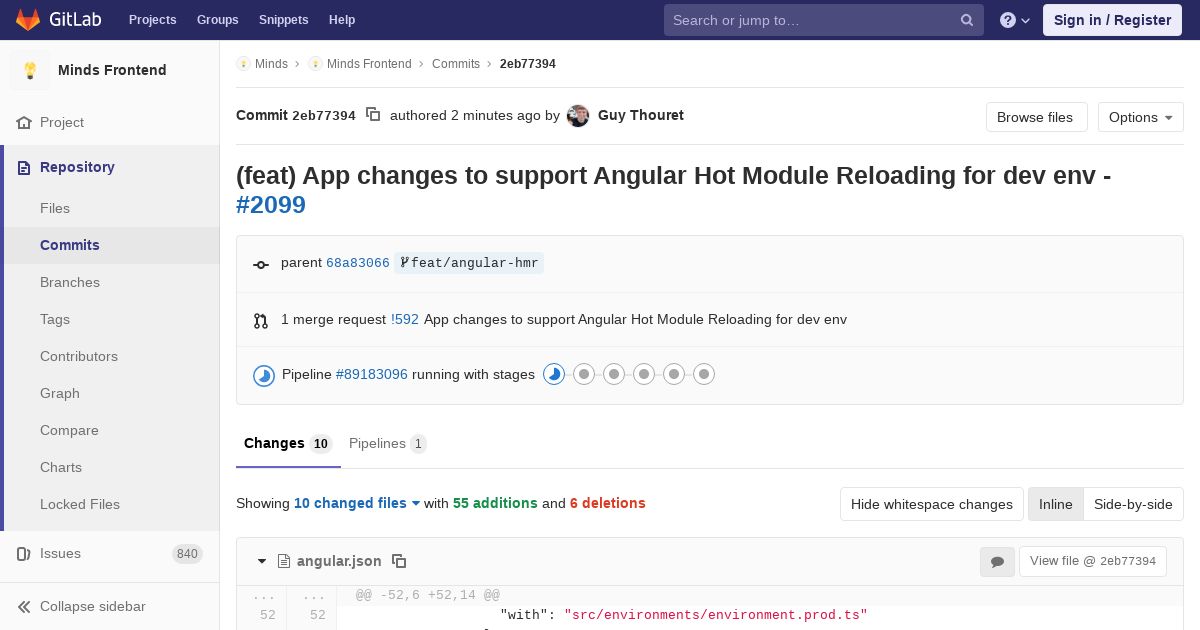Click the Minds breadcrumb link
The image size is (1200, 630).
tap(271, 64)
